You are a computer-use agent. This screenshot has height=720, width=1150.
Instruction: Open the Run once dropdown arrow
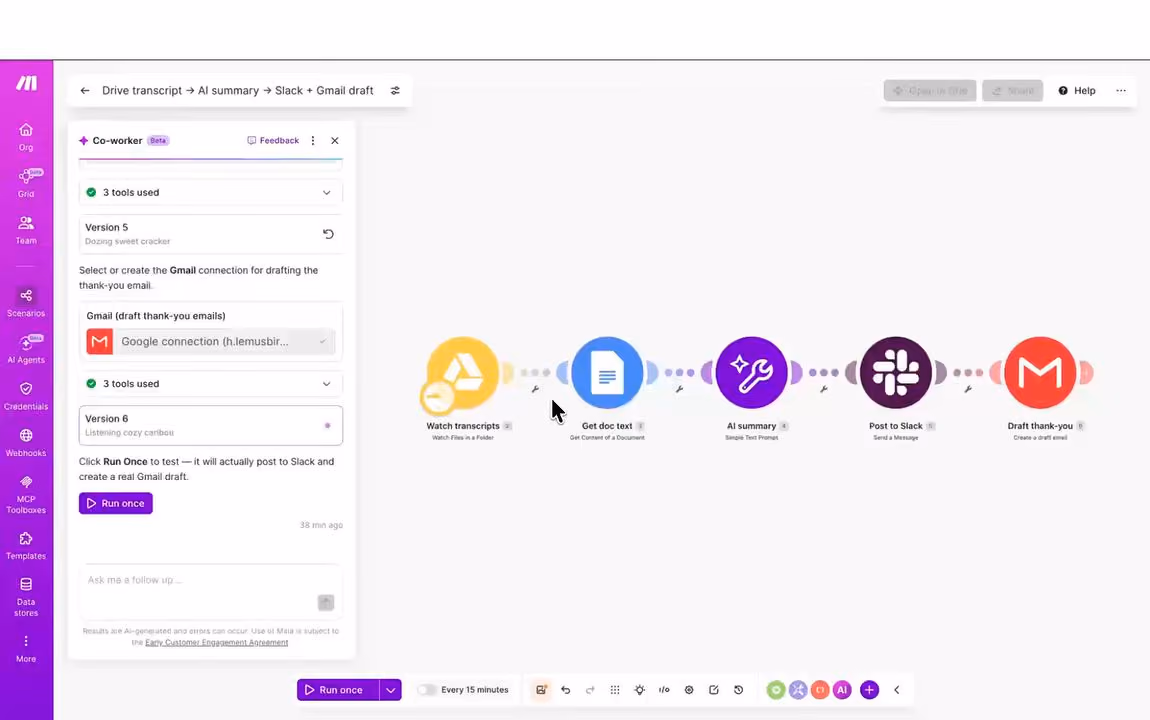(x=390, y=689)
